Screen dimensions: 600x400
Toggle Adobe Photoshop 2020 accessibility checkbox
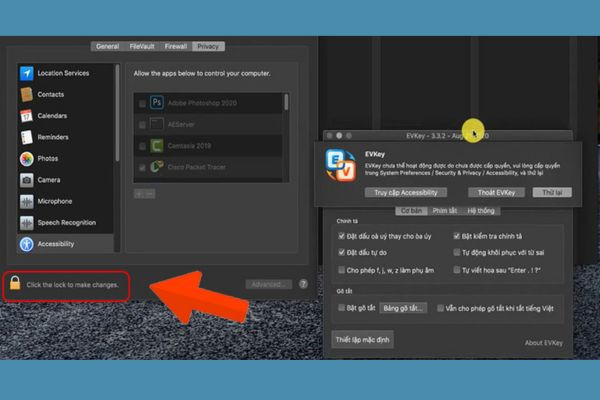point(142,104)
